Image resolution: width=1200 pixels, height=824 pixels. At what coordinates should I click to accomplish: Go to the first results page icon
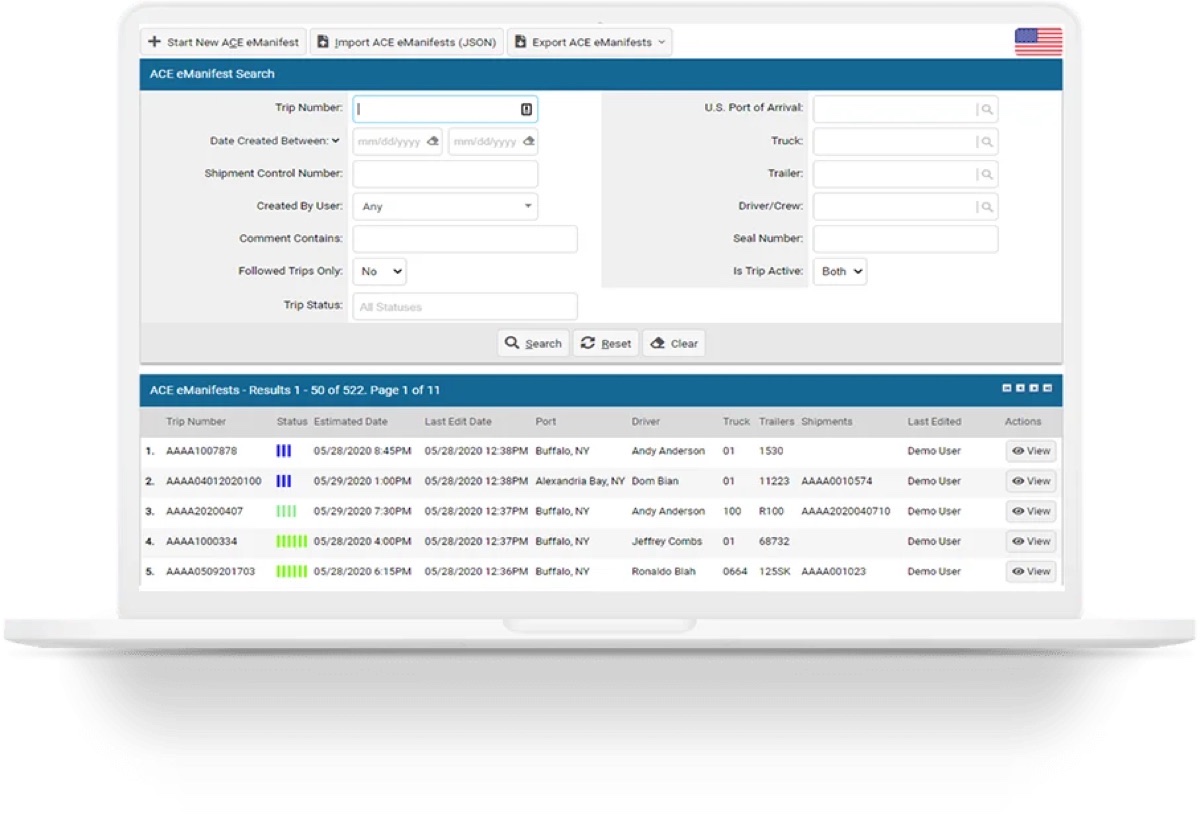tap(1007, 388)
